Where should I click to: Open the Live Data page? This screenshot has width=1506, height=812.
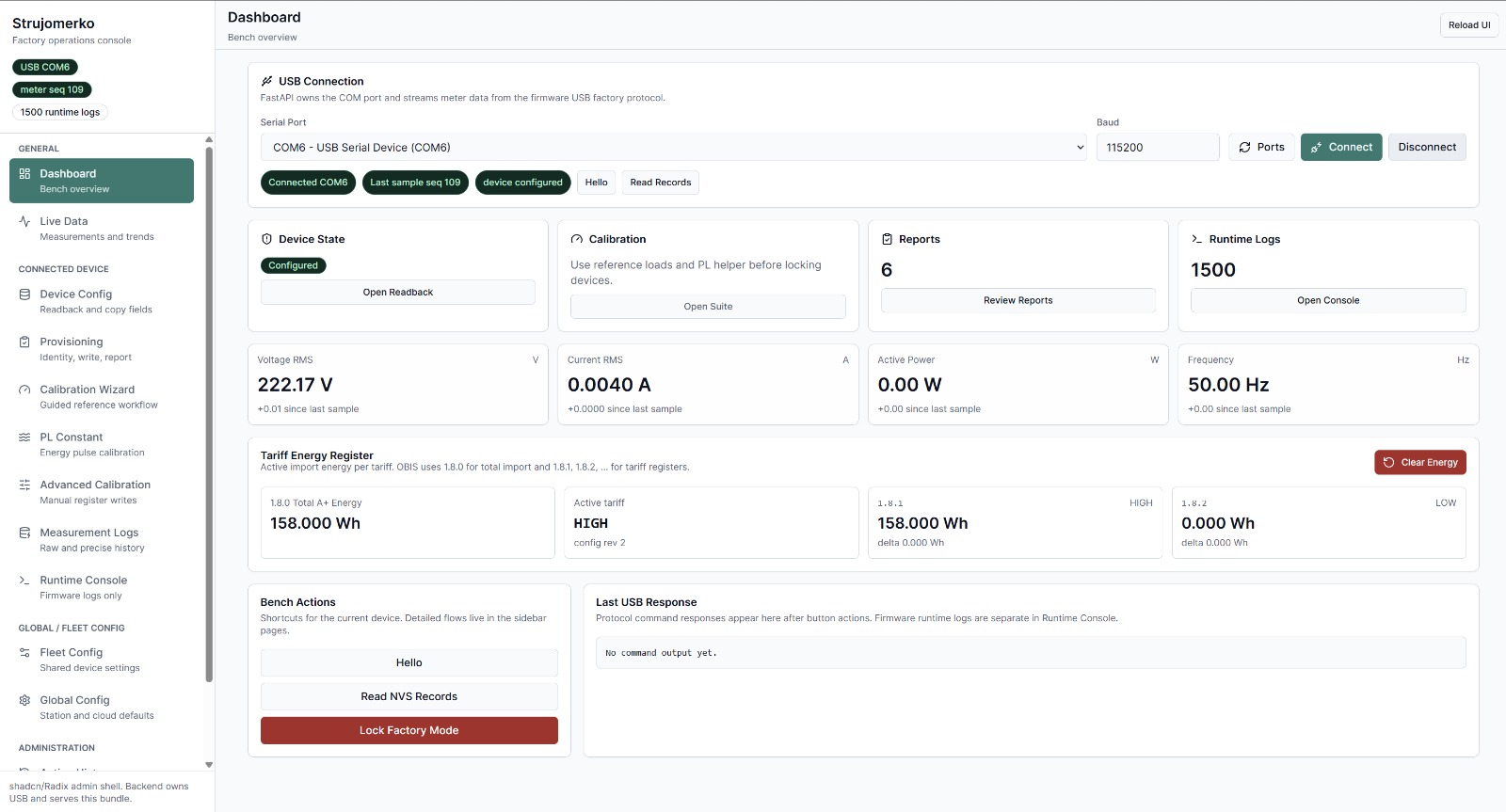tap(102, 228)
